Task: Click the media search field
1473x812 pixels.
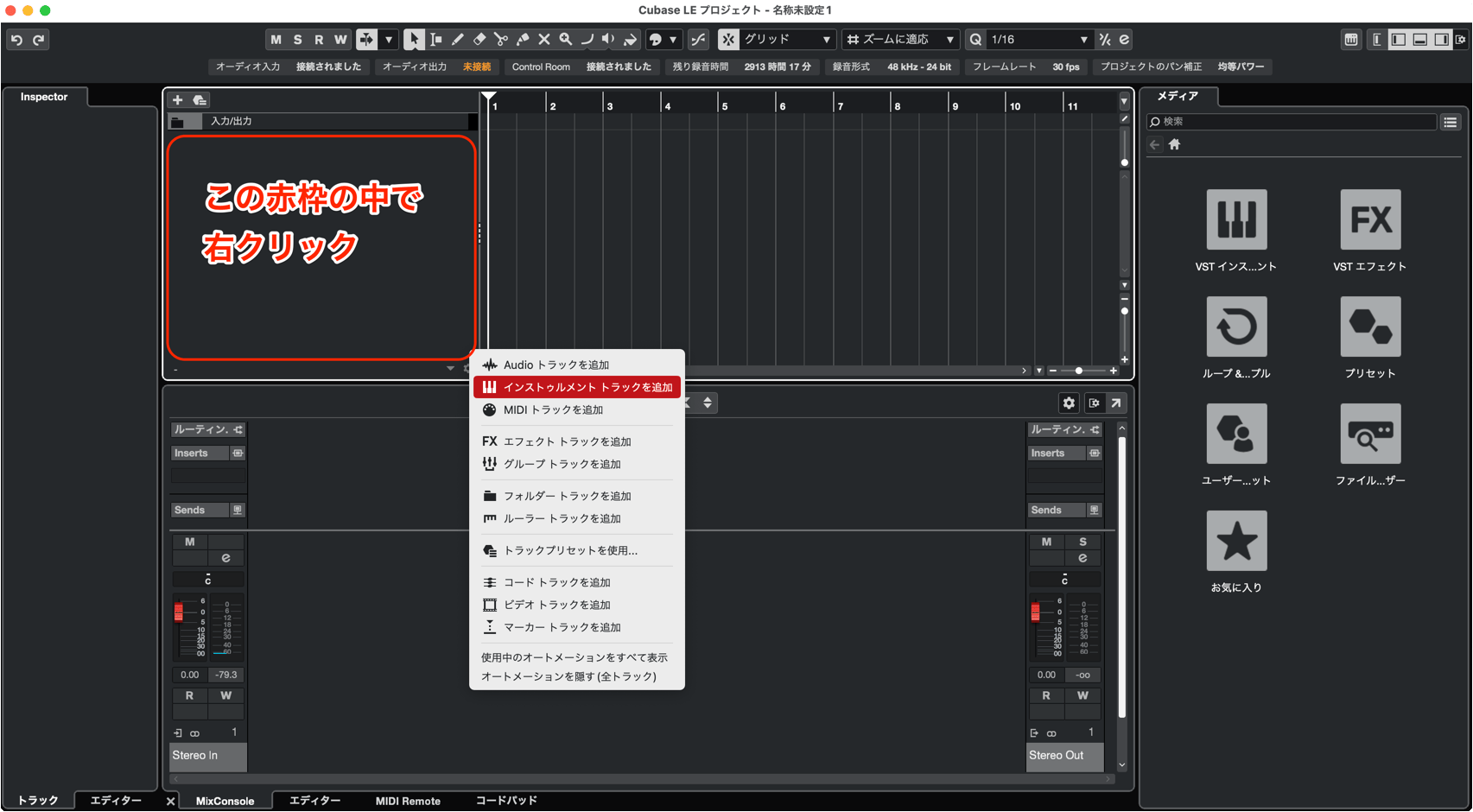Action: click(x=1292, y=122)
